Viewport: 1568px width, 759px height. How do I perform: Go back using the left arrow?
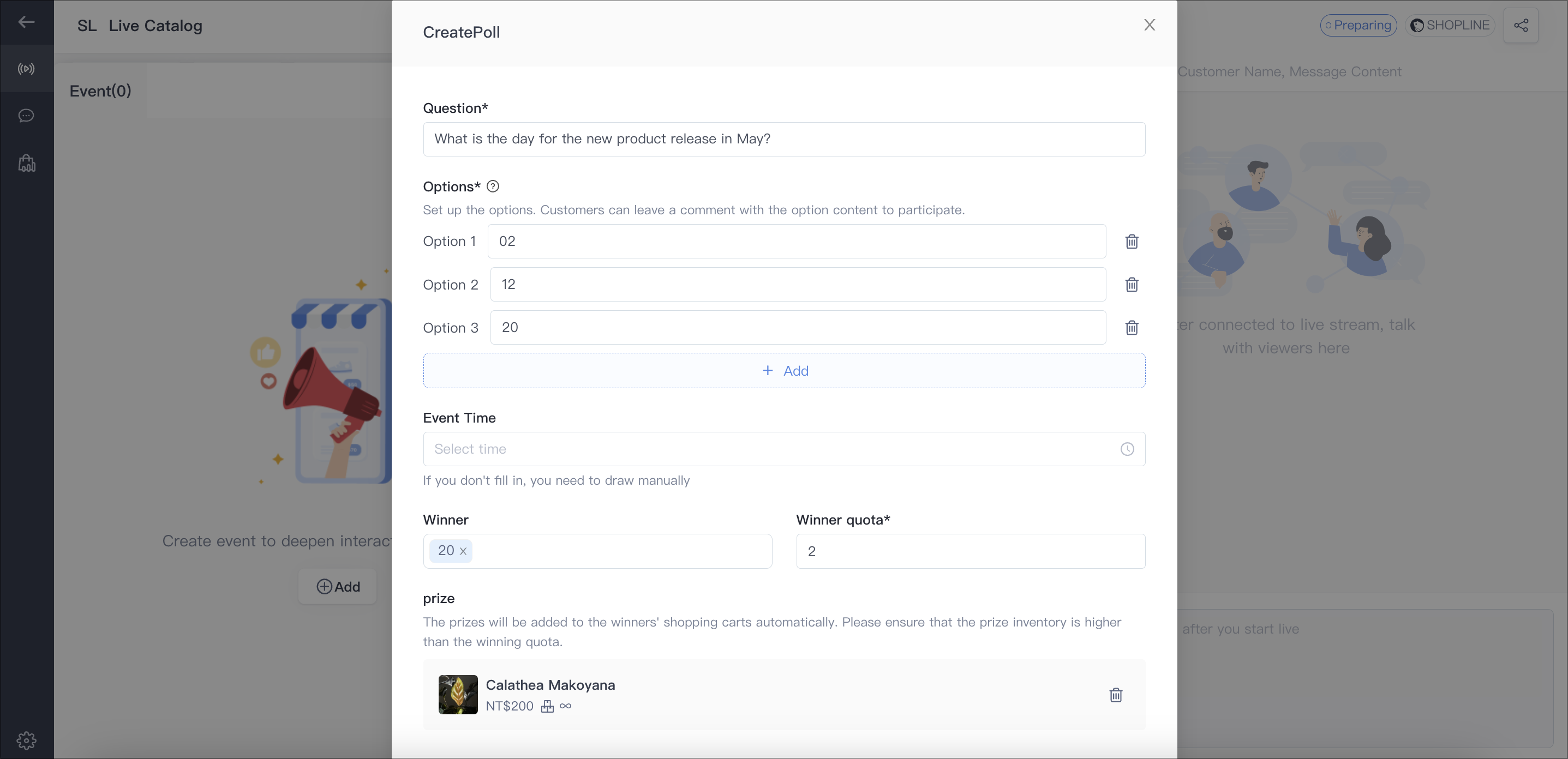(x=26, y=22)
